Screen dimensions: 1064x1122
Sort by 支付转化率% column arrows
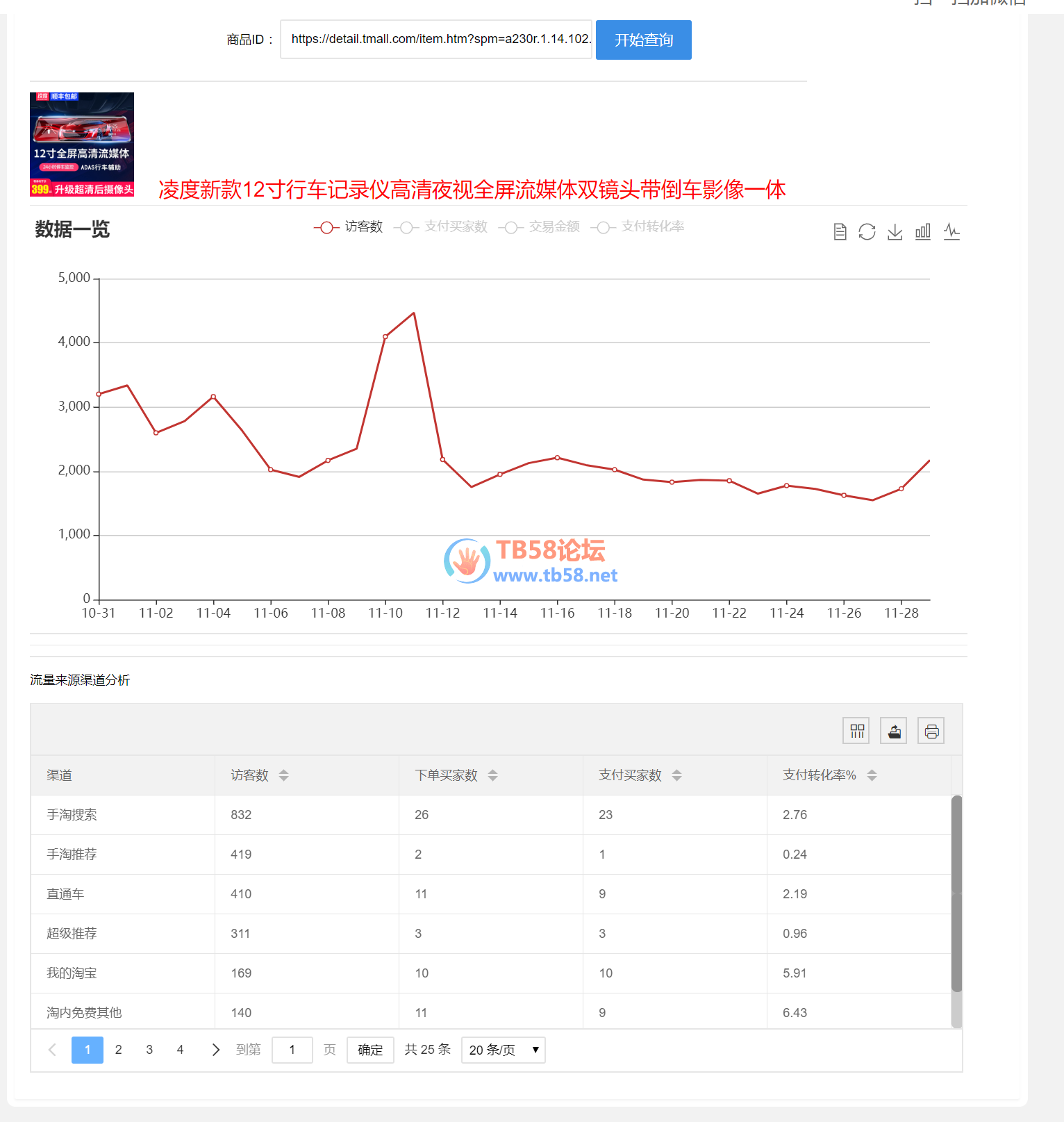(872, 775)
